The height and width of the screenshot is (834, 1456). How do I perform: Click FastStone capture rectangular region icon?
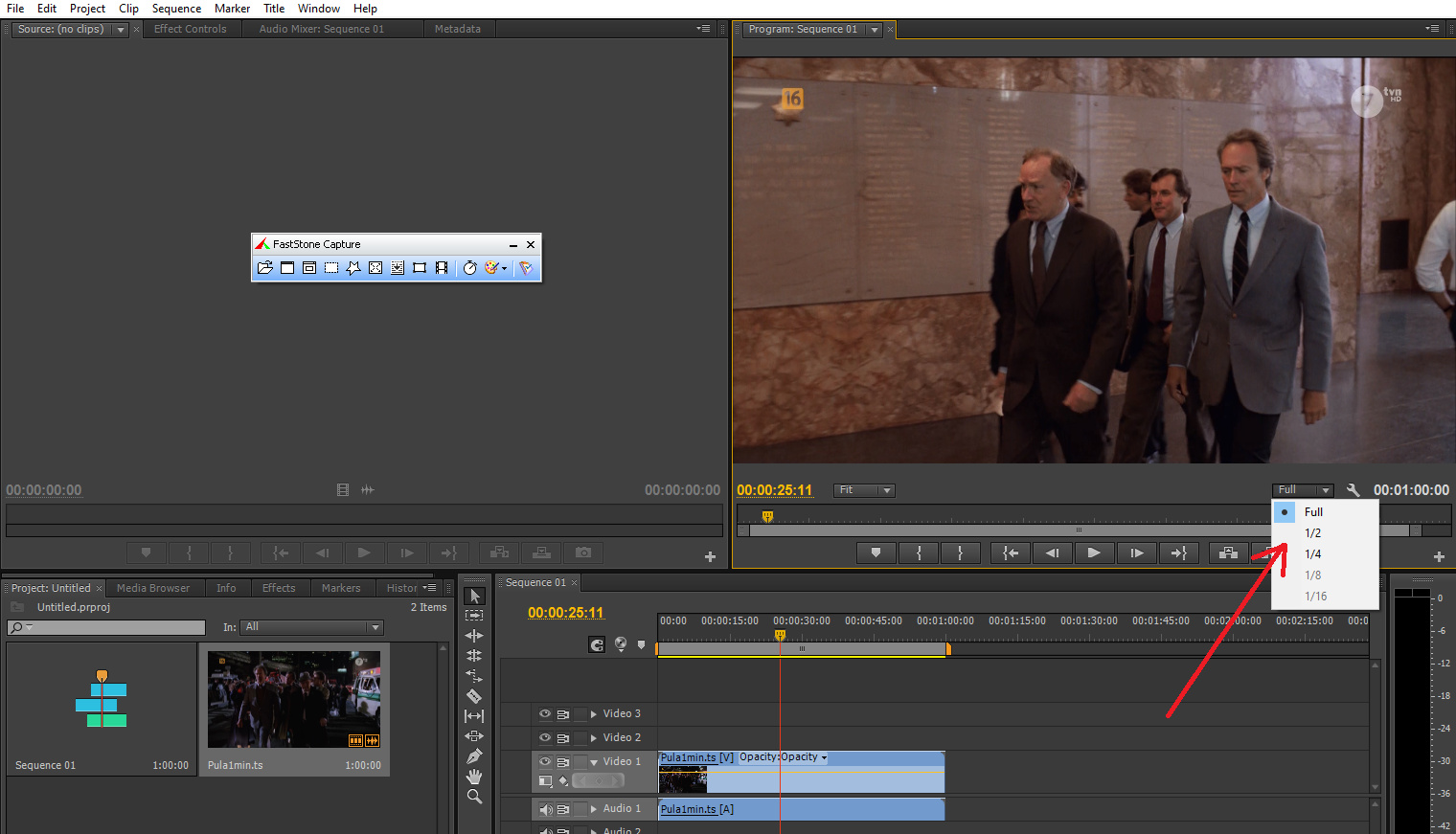pos(331,268)
